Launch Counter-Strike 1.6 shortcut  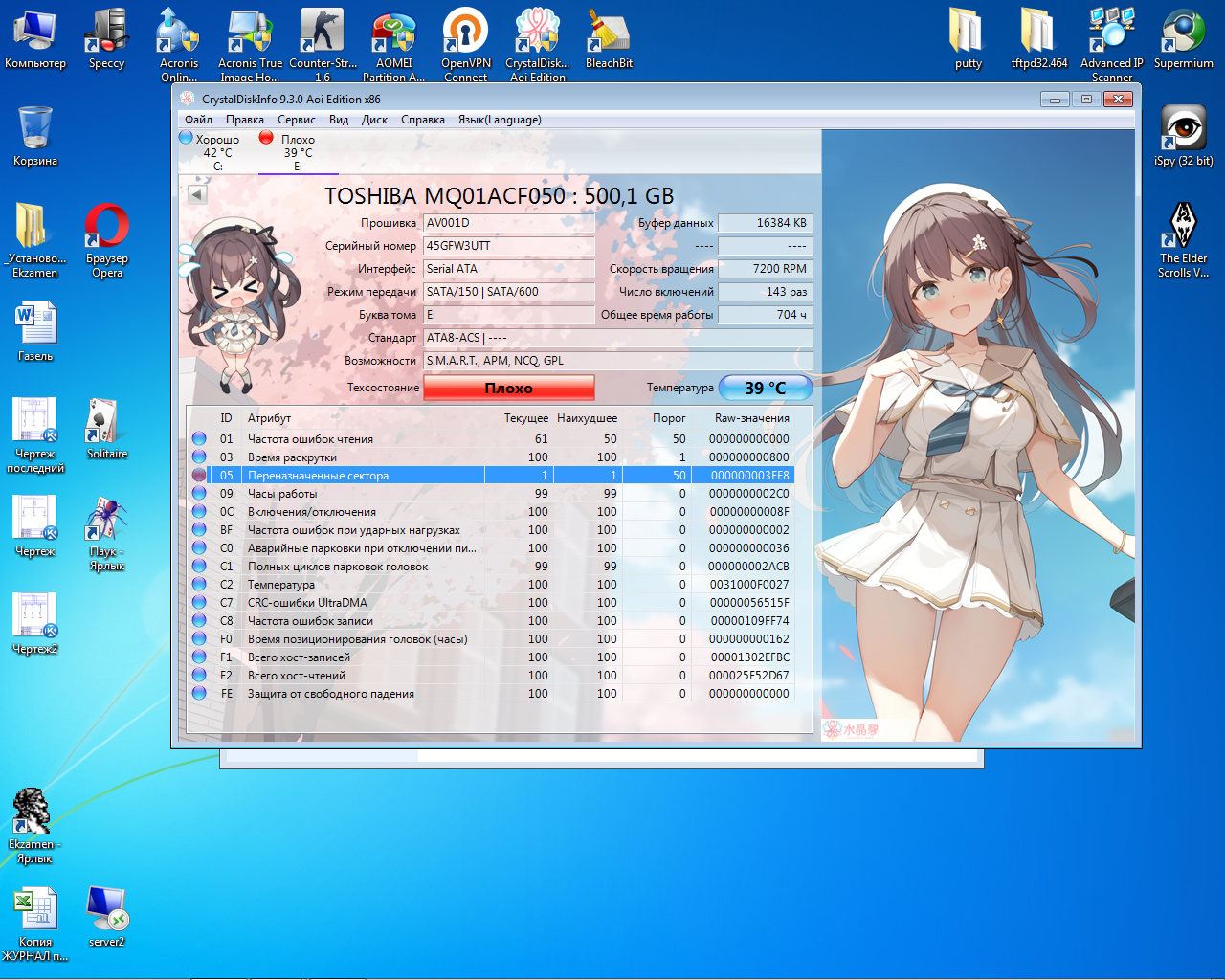click(x=323, y=44)
